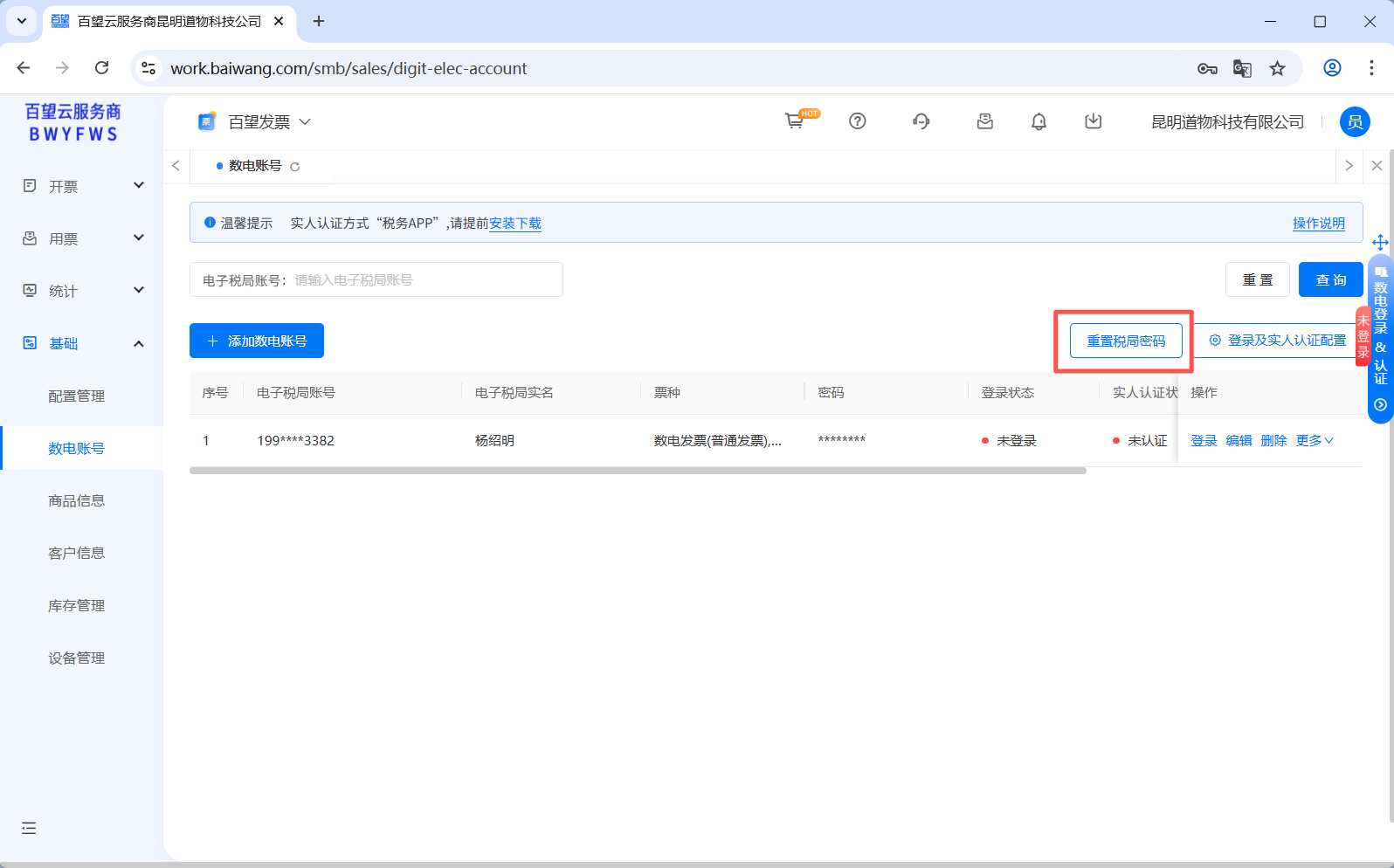The height and width of the screenshot is (868, 1394).
Task: Click the 未认证 status cell
Action: click(x=1141, y=441)
